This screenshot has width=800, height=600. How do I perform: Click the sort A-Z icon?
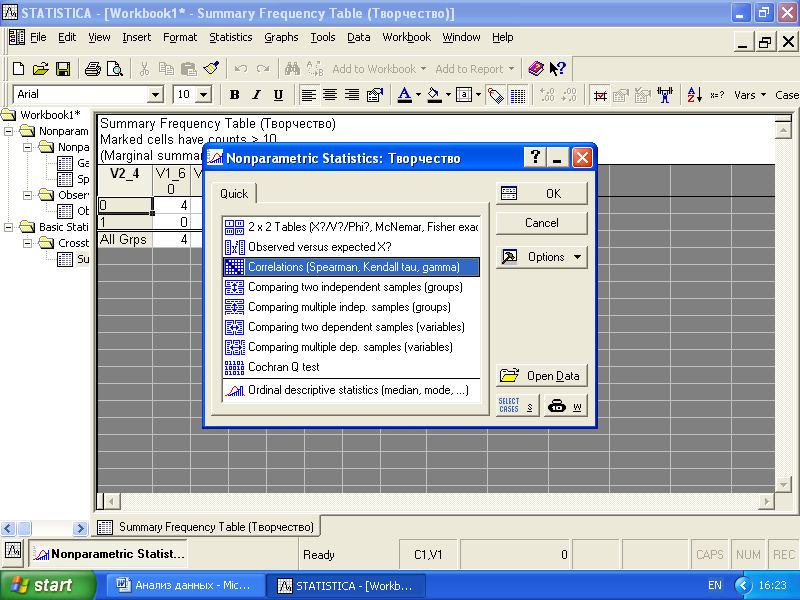coord(694,95)
